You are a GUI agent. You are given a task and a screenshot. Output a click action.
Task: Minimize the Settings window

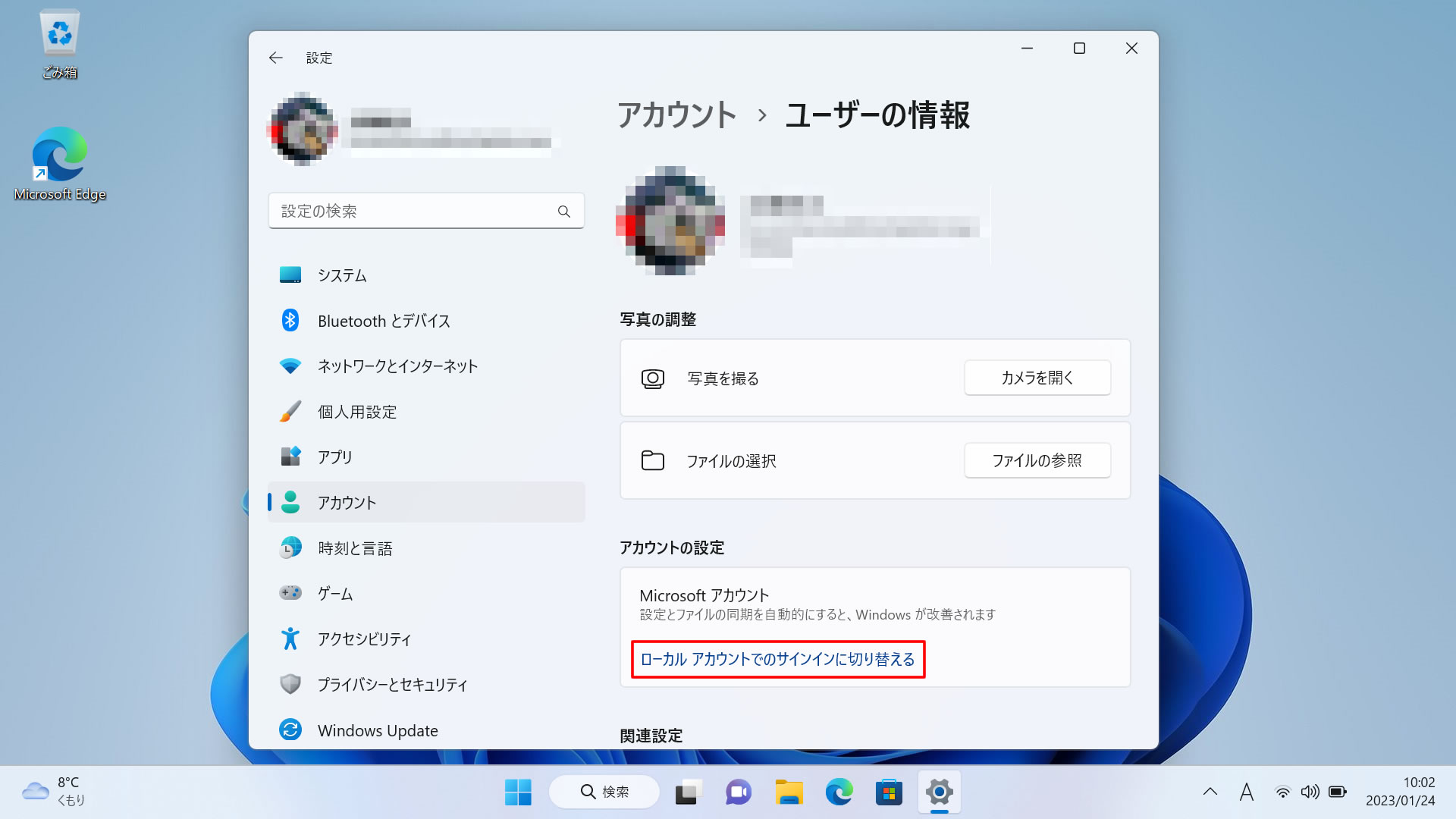1027,49
